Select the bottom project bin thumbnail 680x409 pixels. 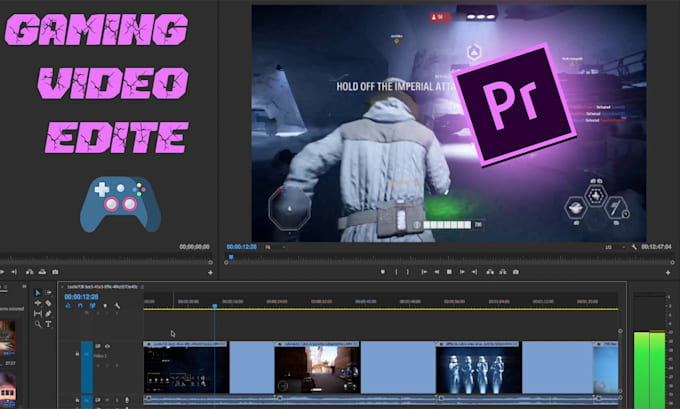coord(7,389)
